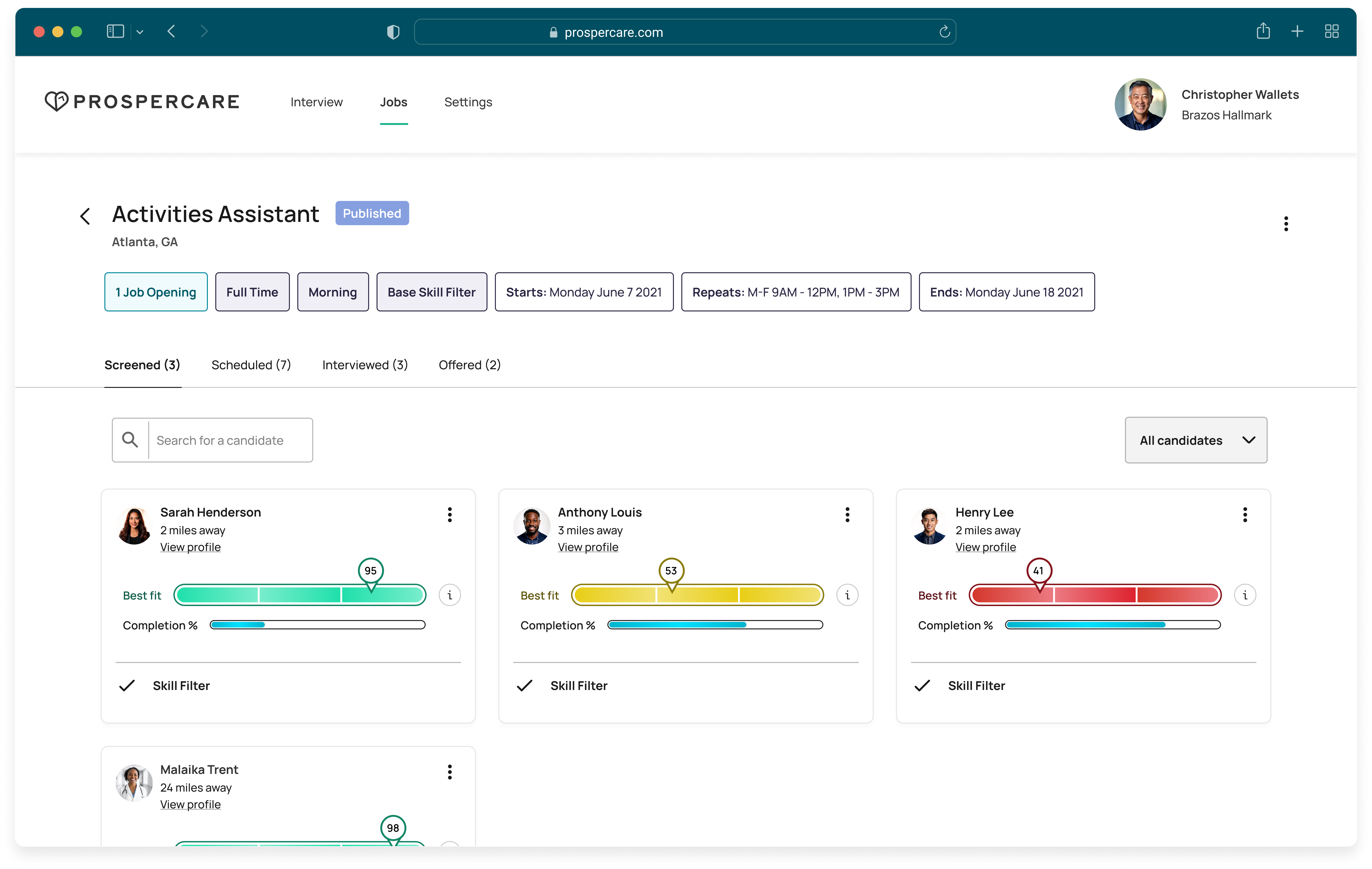Click Christopher Wallets user name
The image size is (1372, 869).
(1240, 95)
